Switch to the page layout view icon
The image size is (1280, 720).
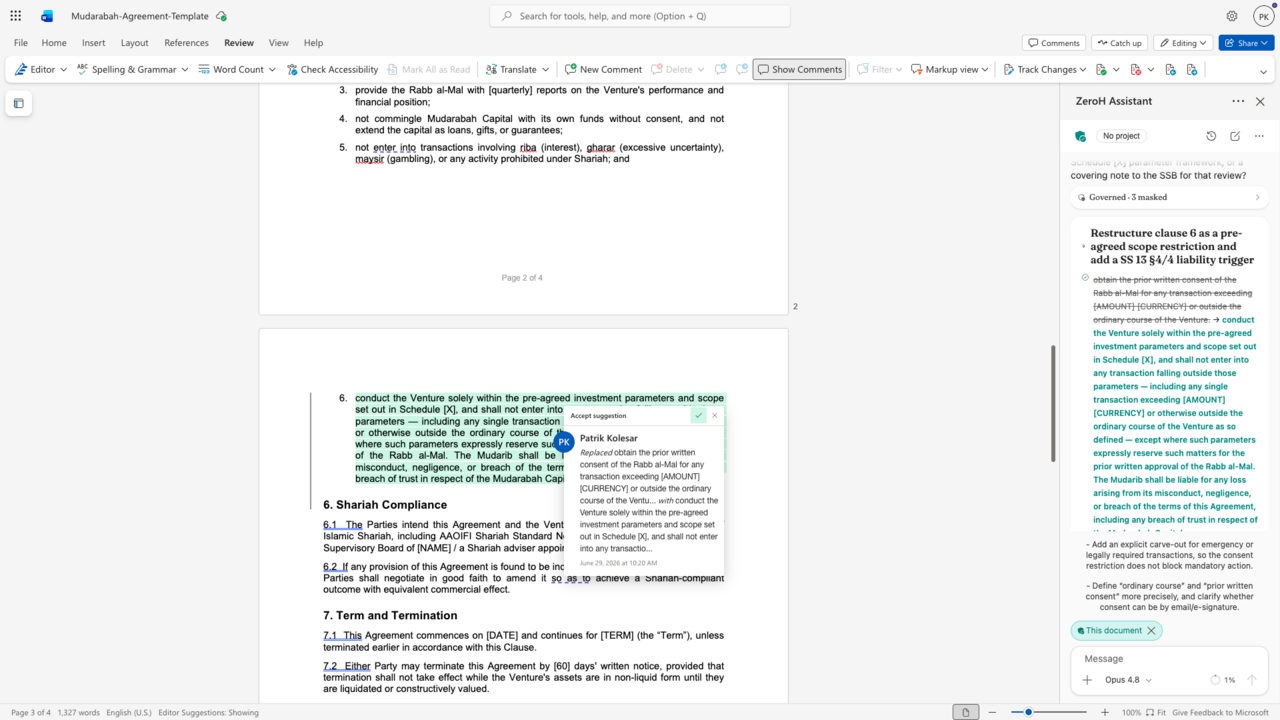click(x=965, y=712)
